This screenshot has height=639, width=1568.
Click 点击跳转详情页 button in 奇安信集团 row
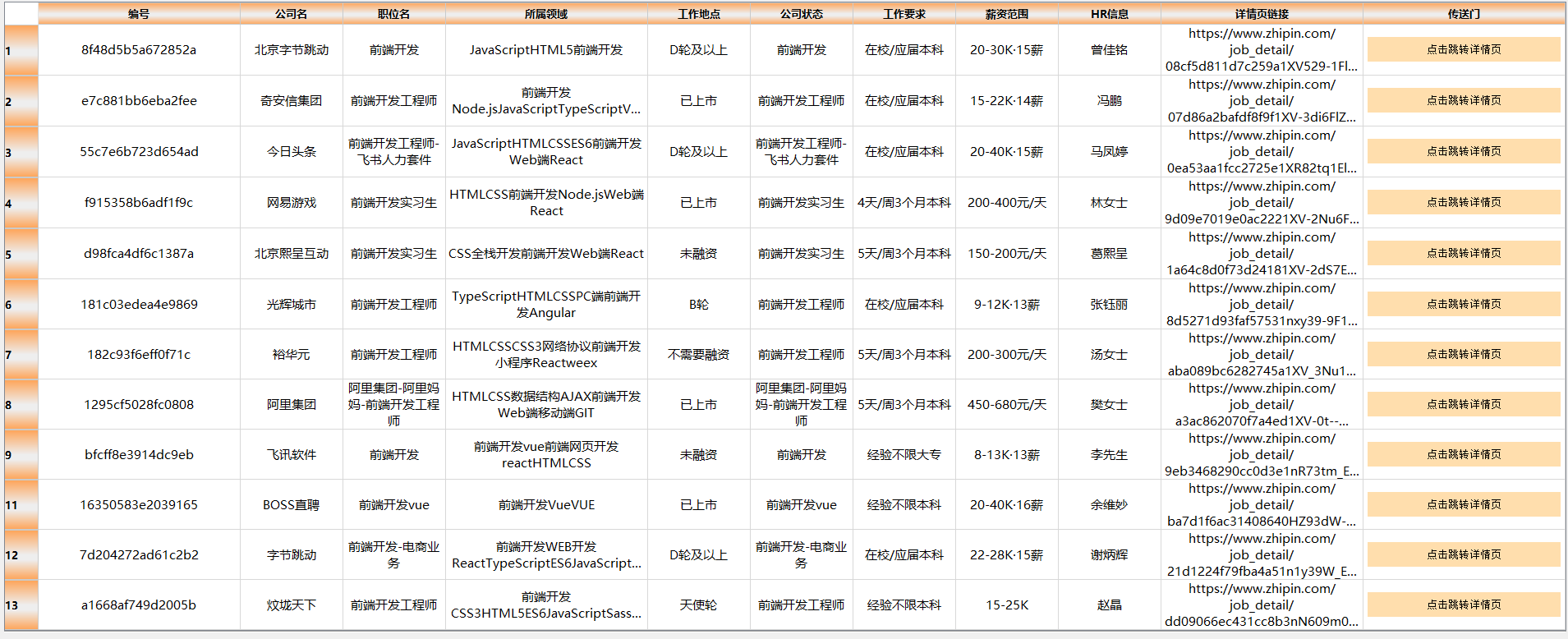[x=1464, y=100]
